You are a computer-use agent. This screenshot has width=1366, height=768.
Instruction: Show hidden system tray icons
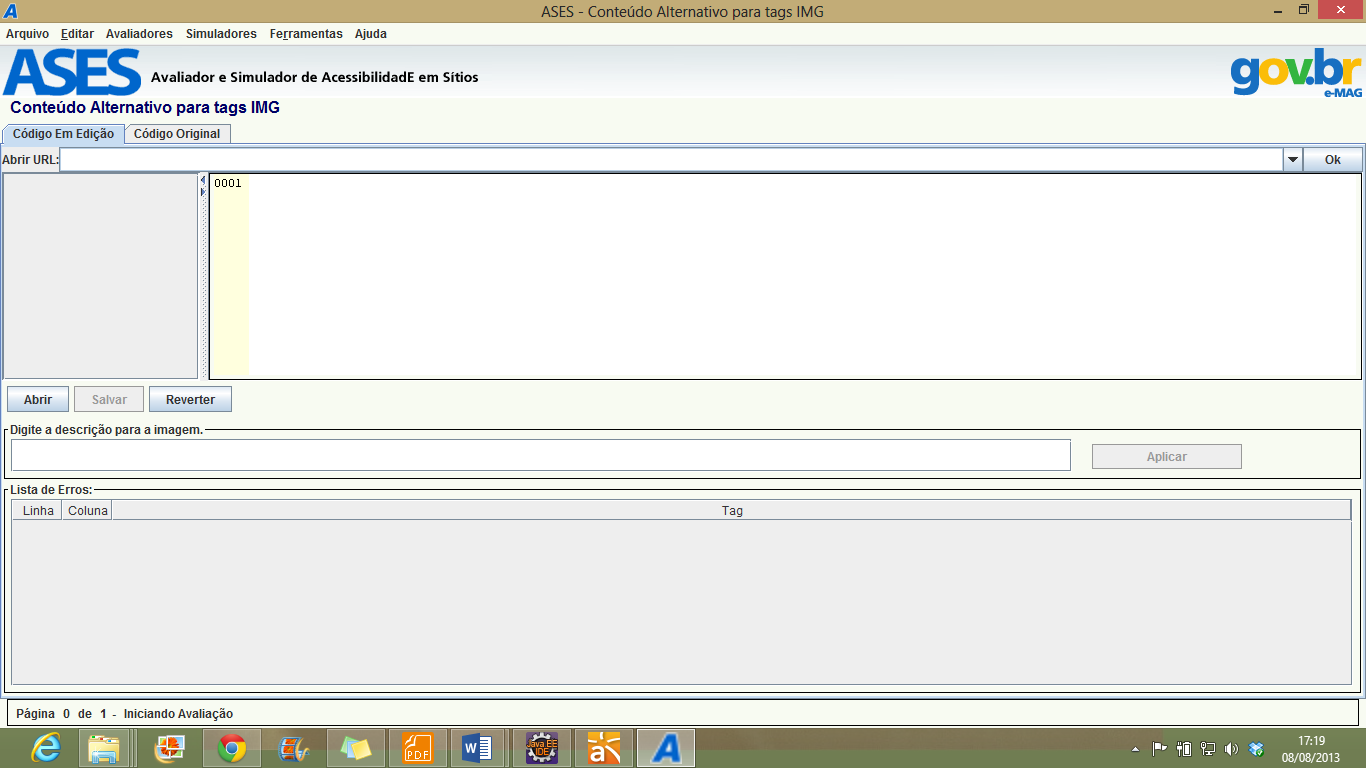click(x=1135, y=748)
